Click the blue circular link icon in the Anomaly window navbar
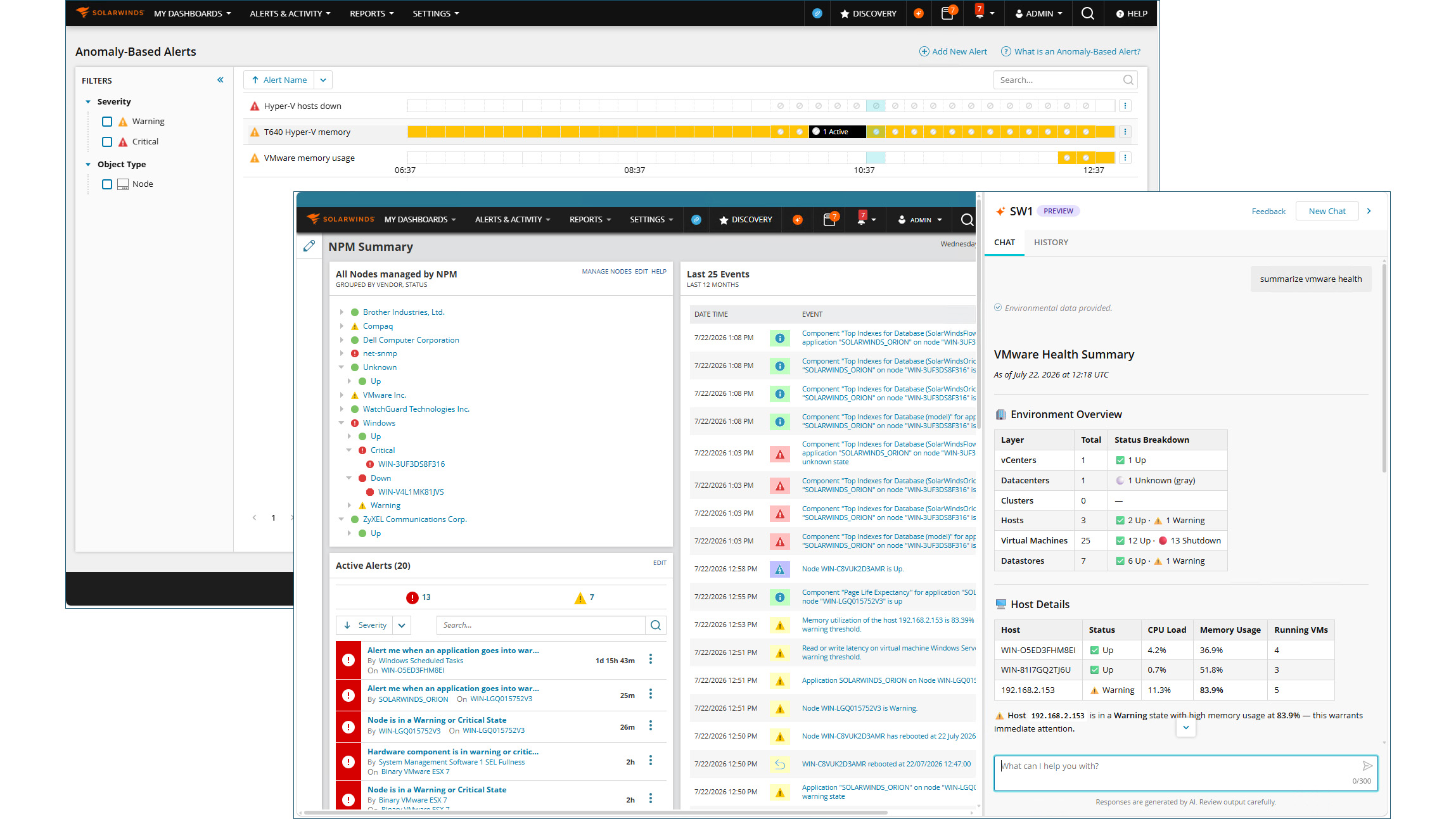 [x=817, y=13]
